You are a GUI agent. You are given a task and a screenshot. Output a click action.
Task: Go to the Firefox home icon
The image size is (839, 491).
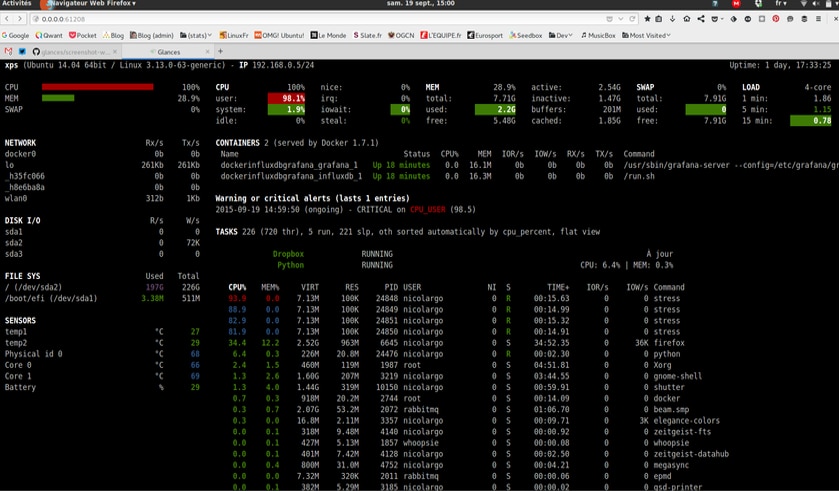687,19
